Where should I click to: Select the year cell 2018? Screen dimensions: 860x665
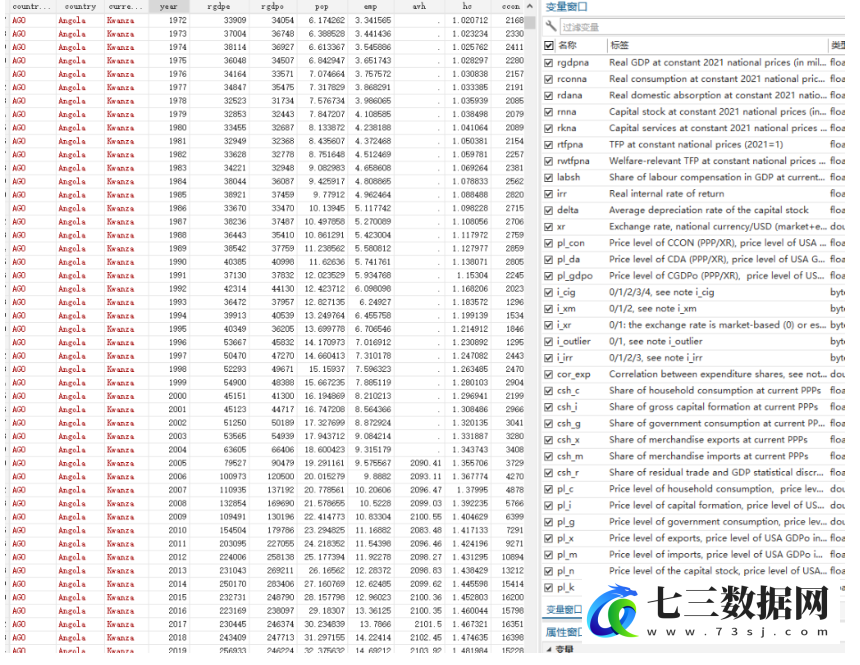point(177,638)
